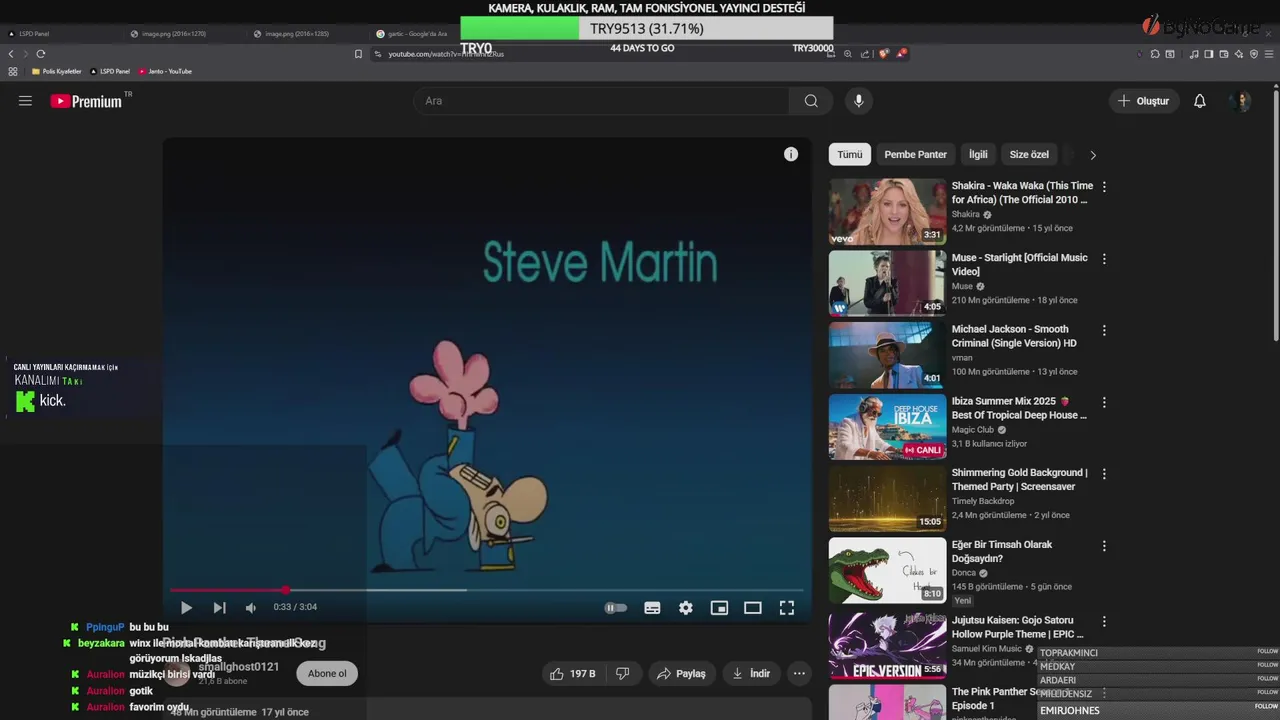
Task: Like the video with 197 B
Action: coord(572,674)
